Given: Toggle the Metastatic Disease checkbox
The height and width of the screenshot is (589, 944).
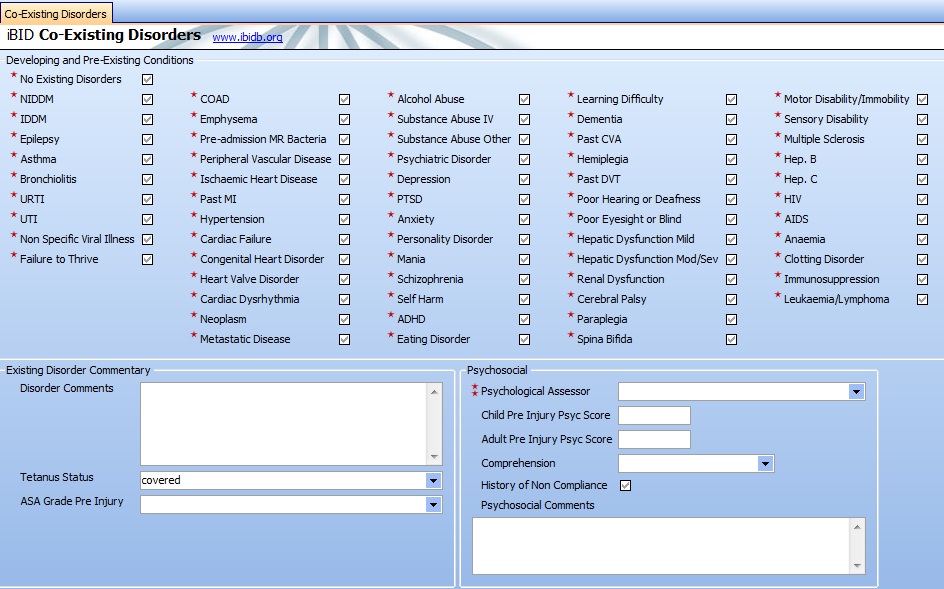Looking at the screenshot, I should point(344,339).
